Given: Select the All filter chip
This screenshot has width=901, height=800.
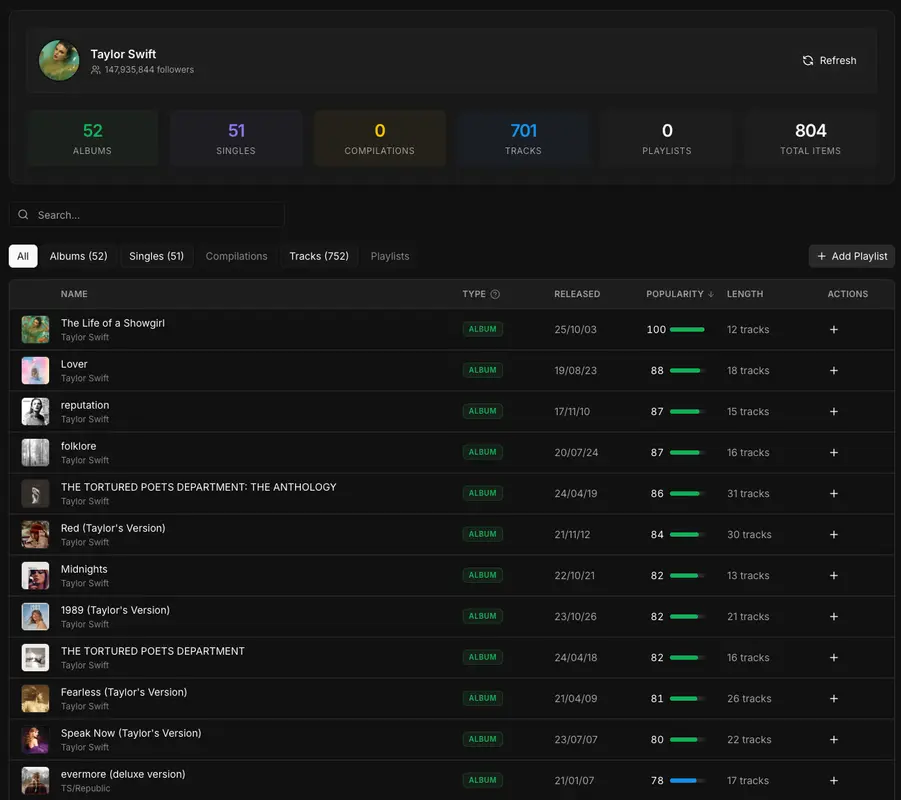Looking at the screenshot, I should (x=23, y=256).
